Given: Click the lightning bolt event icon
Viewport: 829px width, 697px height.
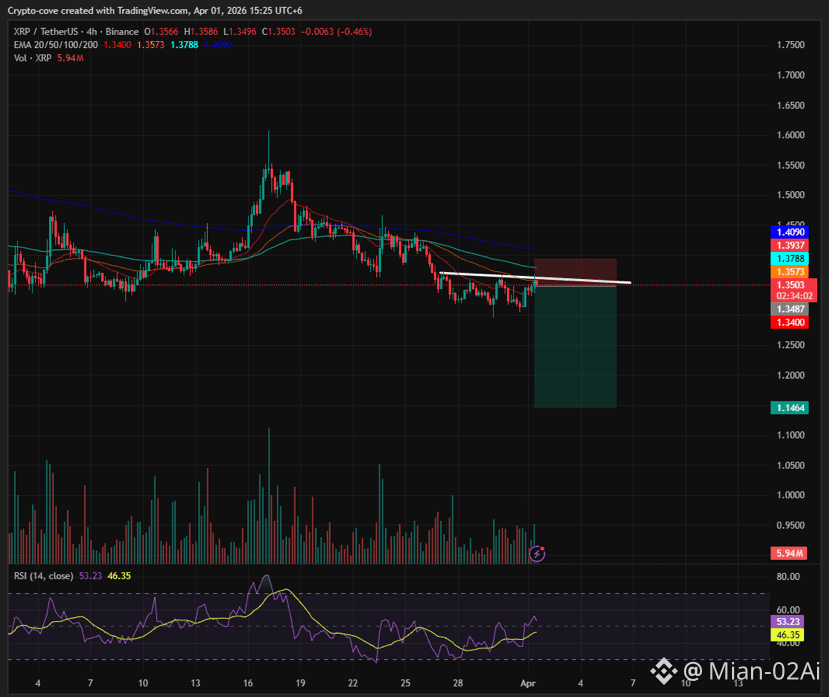Looking at the screenshot, I should coord(537,554).
